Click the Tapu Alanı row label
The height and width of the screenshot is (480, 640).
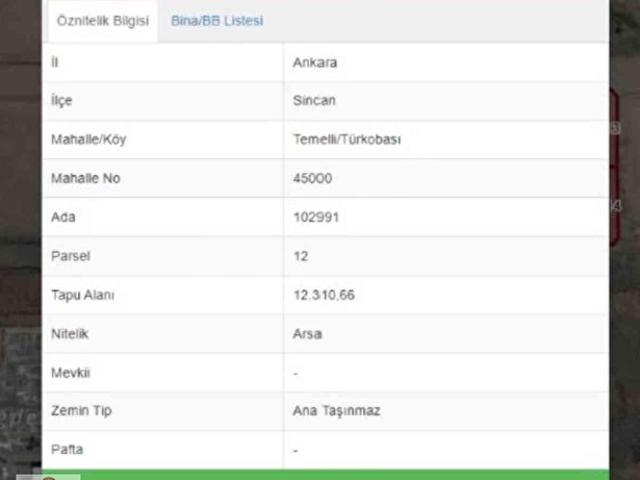click(x=82, y=295)
